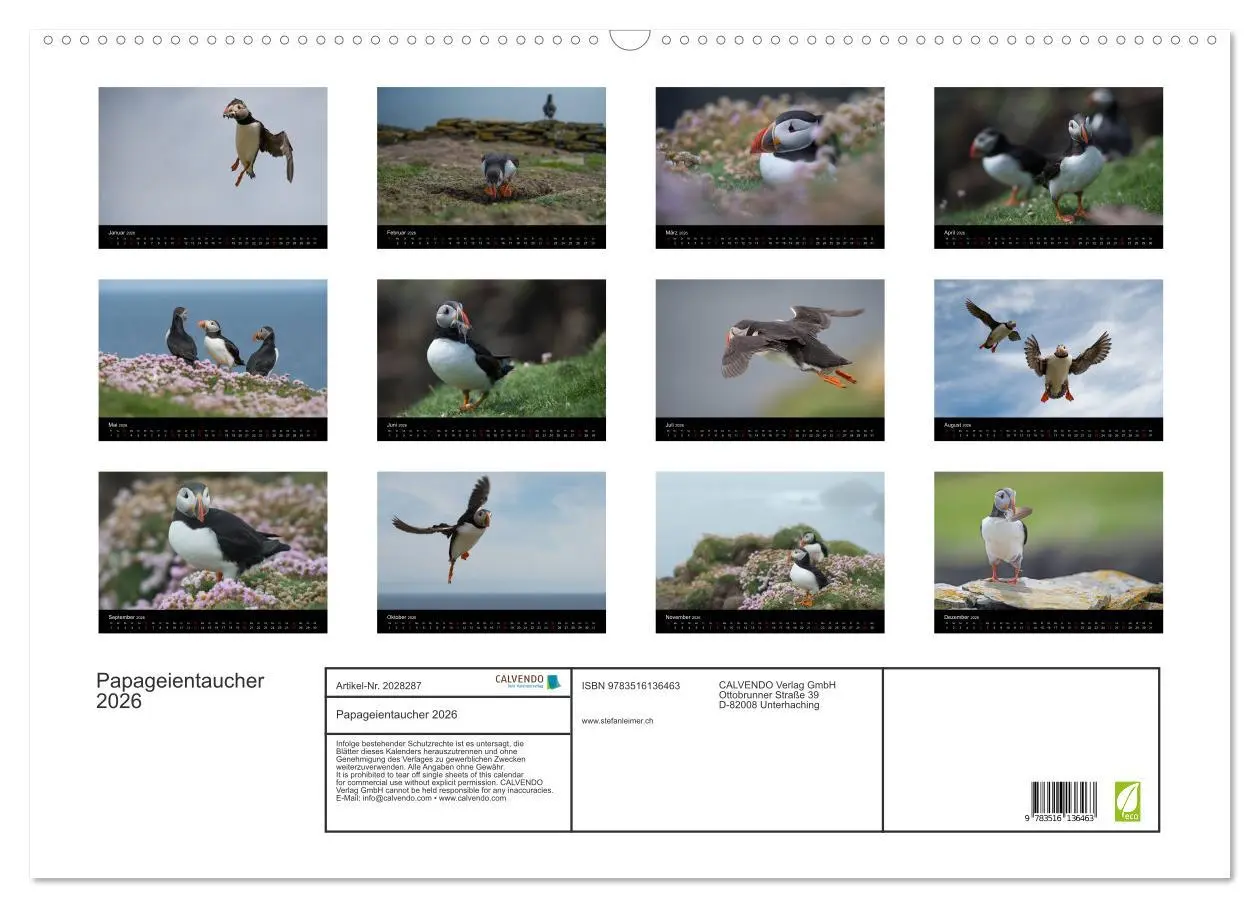Select the März 2026 puffin in flowers
1260x908 pixels.
pyautogui.click(x=769, y=165)
